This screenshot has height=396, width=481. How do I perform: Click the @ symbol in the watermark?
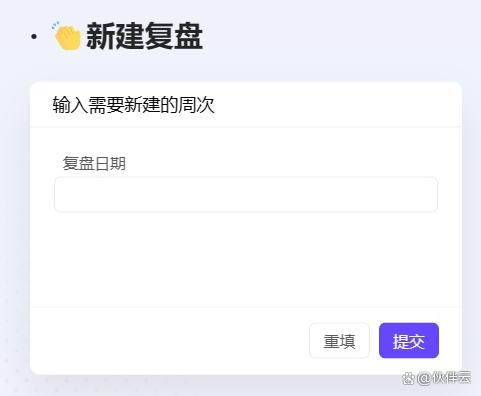(423, 378)
